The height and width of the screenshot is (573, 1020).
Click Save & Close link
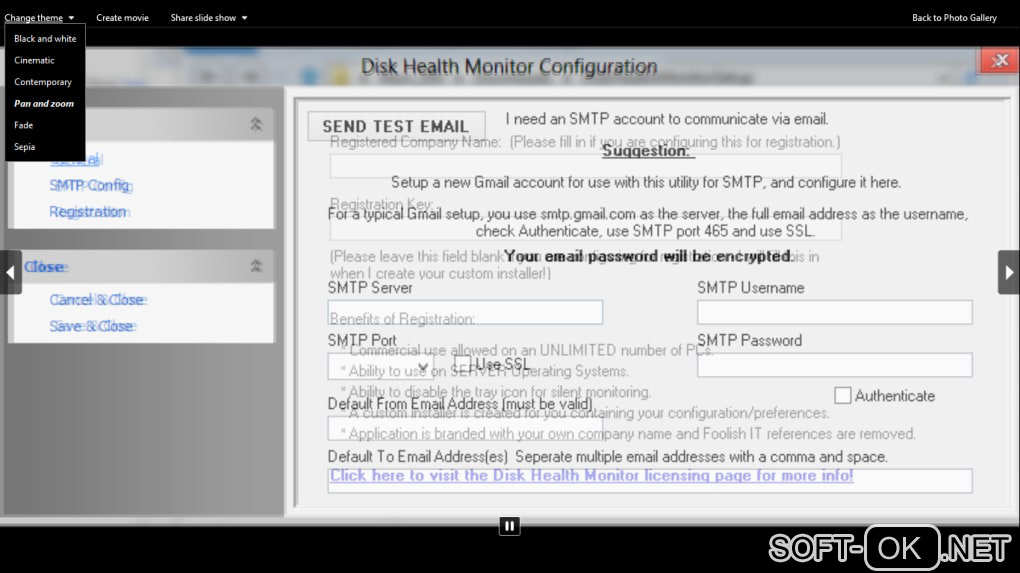pos(92,326)
